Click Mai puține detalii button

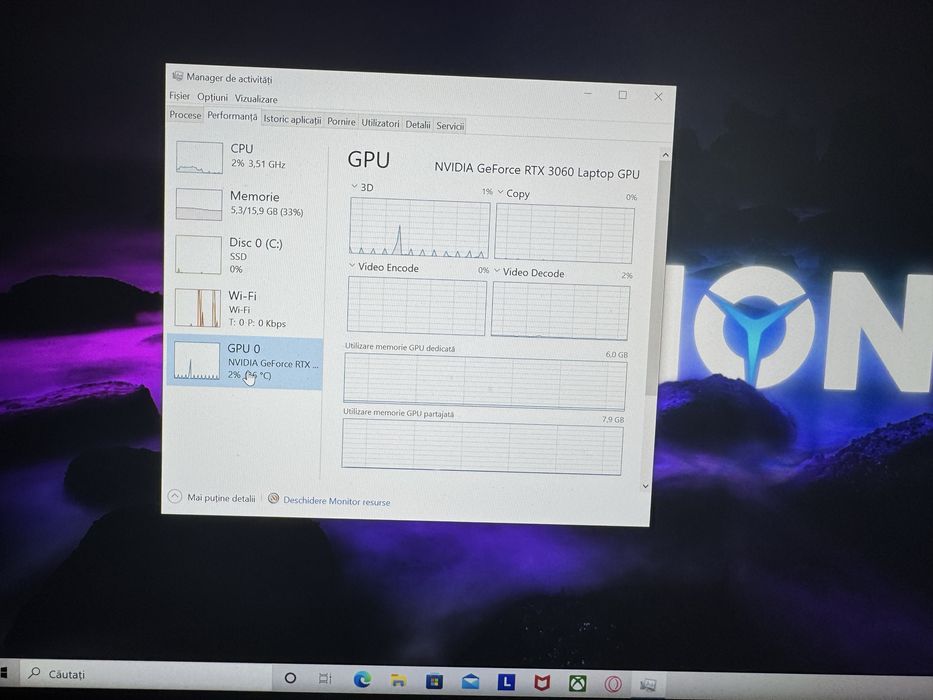coord(221,498)
